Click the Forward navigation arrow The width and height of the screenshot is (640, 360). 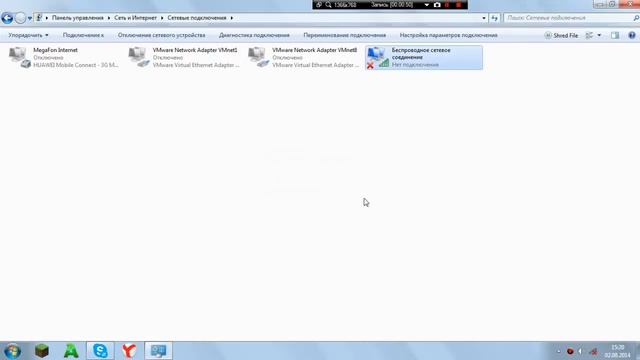(20, 18)
